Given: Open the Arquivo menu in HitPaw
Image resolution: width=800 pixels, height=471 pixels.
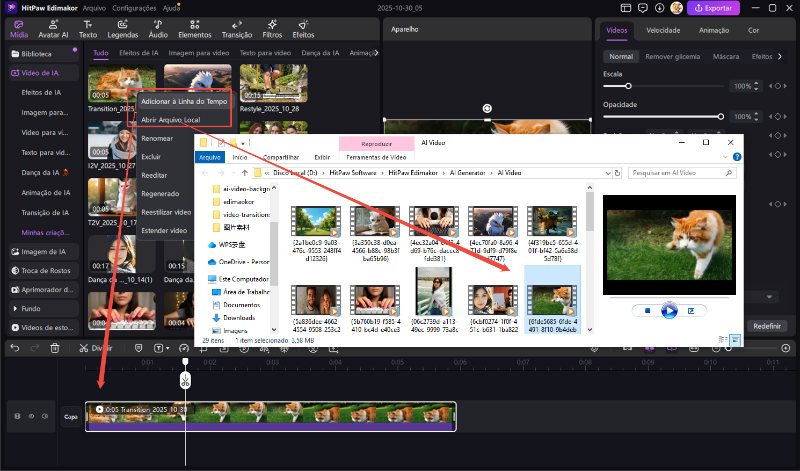Looking at the screenshot, I should pyautogui.click(x=94, y=8).
